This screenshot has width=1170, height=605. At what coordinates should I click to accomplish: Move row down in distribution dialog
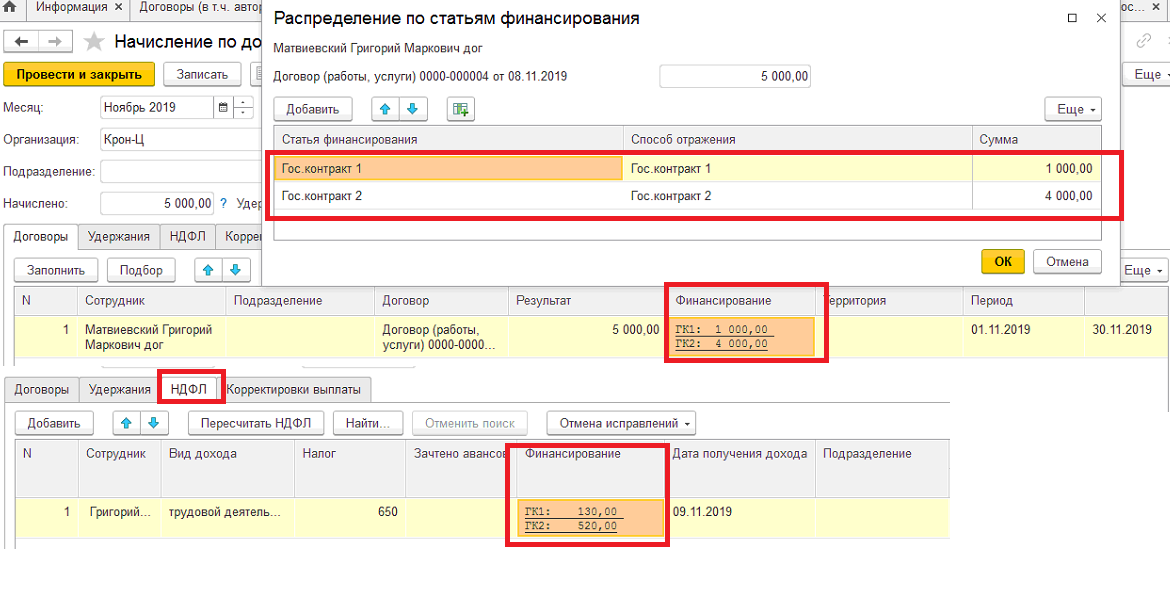pos(413,110)
